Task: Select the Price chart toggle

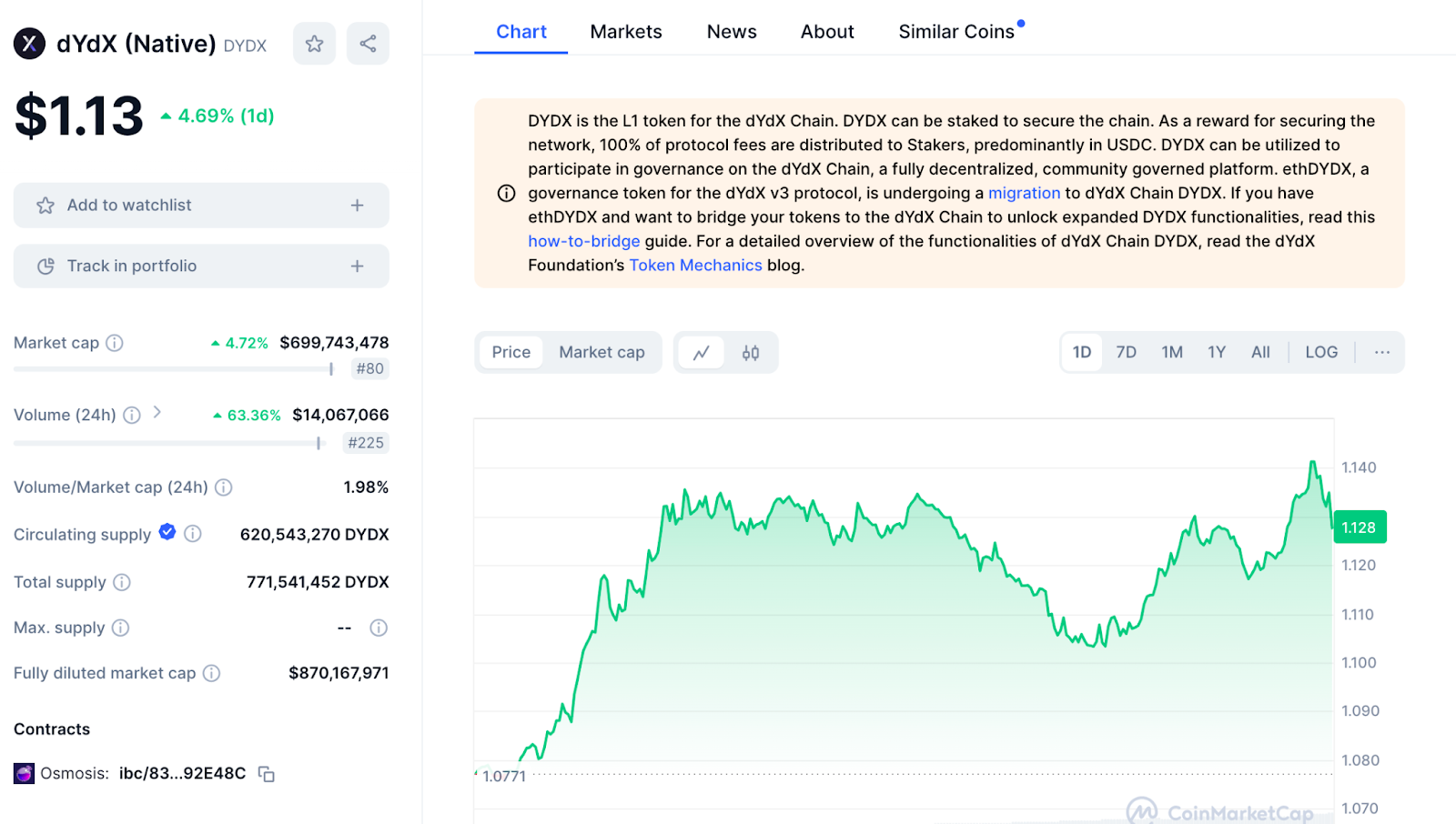Action: pos(511,352)
